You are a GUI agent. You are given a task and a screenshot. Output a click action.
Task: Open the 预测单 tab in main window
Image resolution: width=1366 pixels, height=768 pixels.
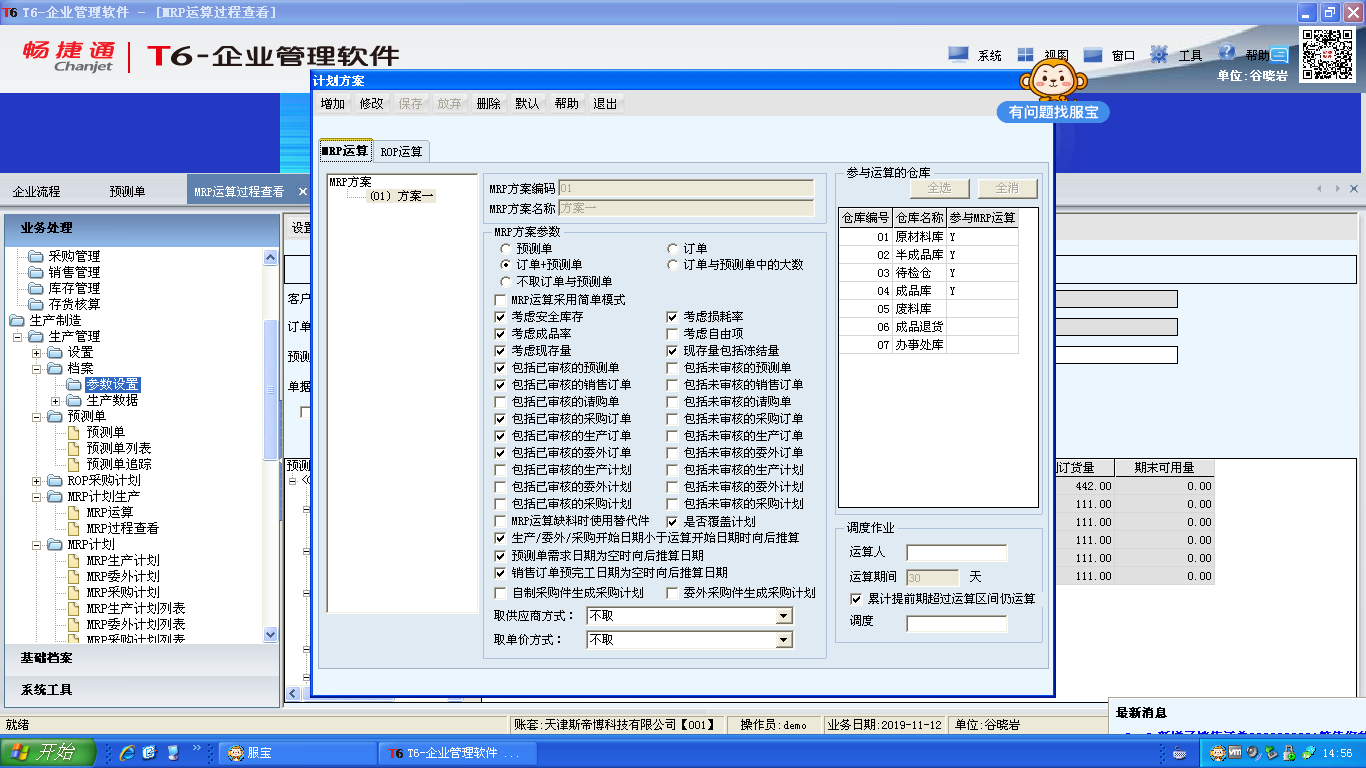pos(127,191)
